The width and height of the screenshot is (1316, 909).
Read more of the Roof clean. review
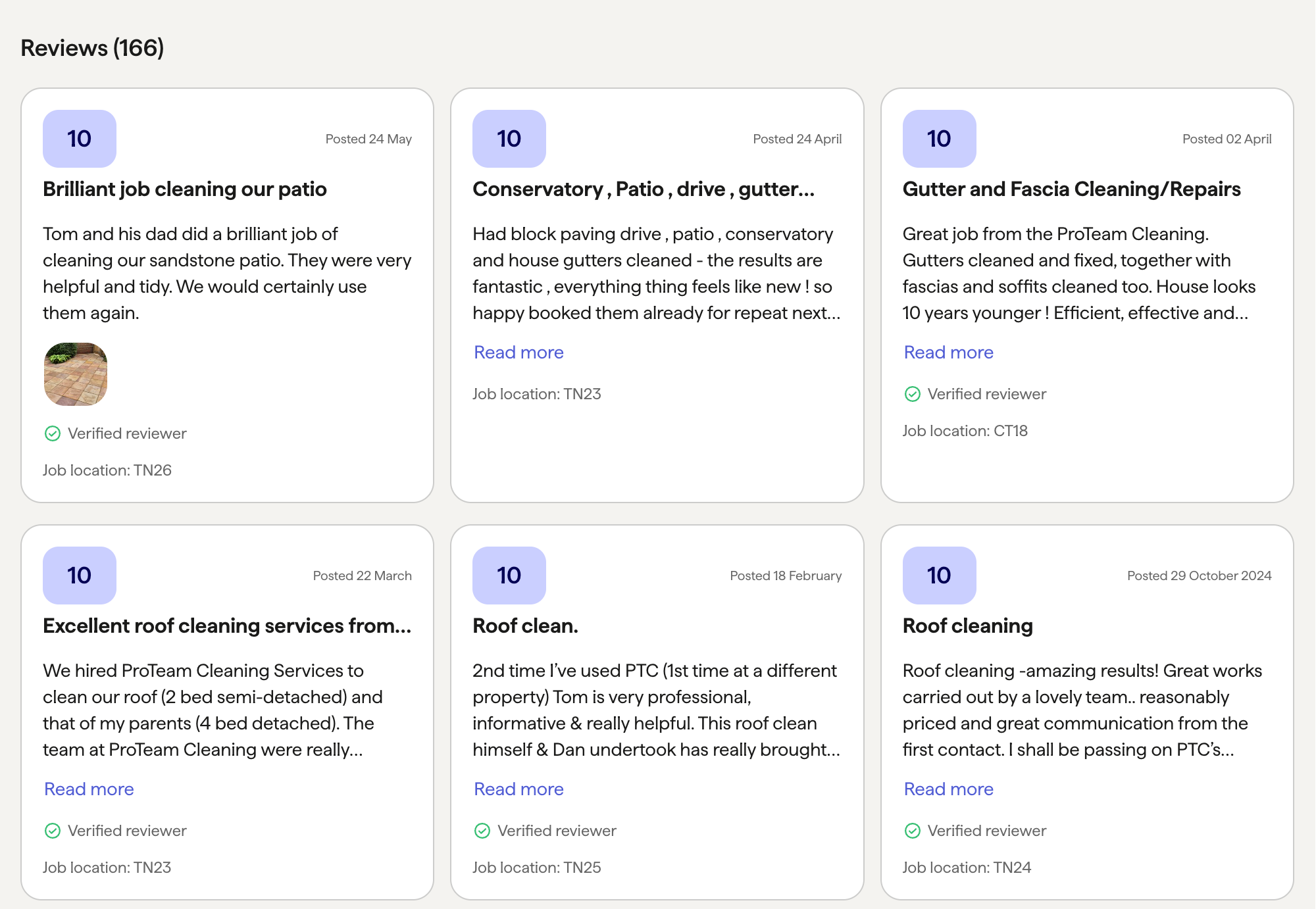coord(519,789)
